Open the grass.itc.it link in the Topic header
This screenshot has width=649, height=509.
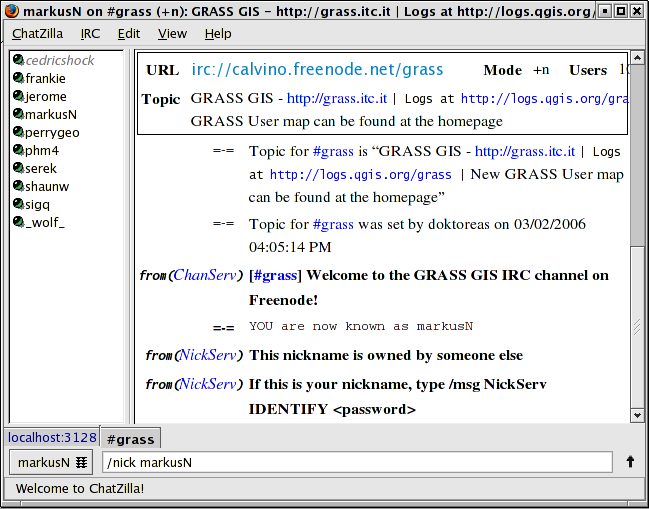pyautogui.click(x=337, y=98)
